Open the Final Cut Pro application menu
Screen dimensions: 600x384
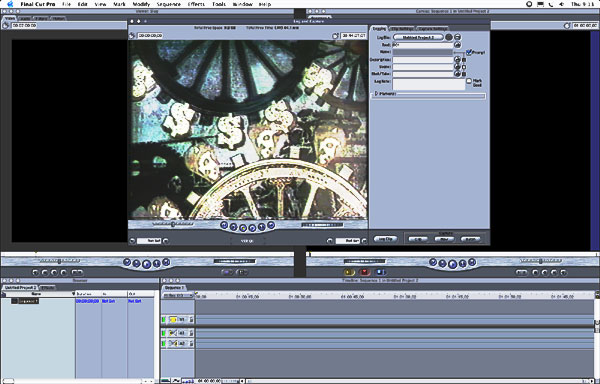tap(38, 4)
